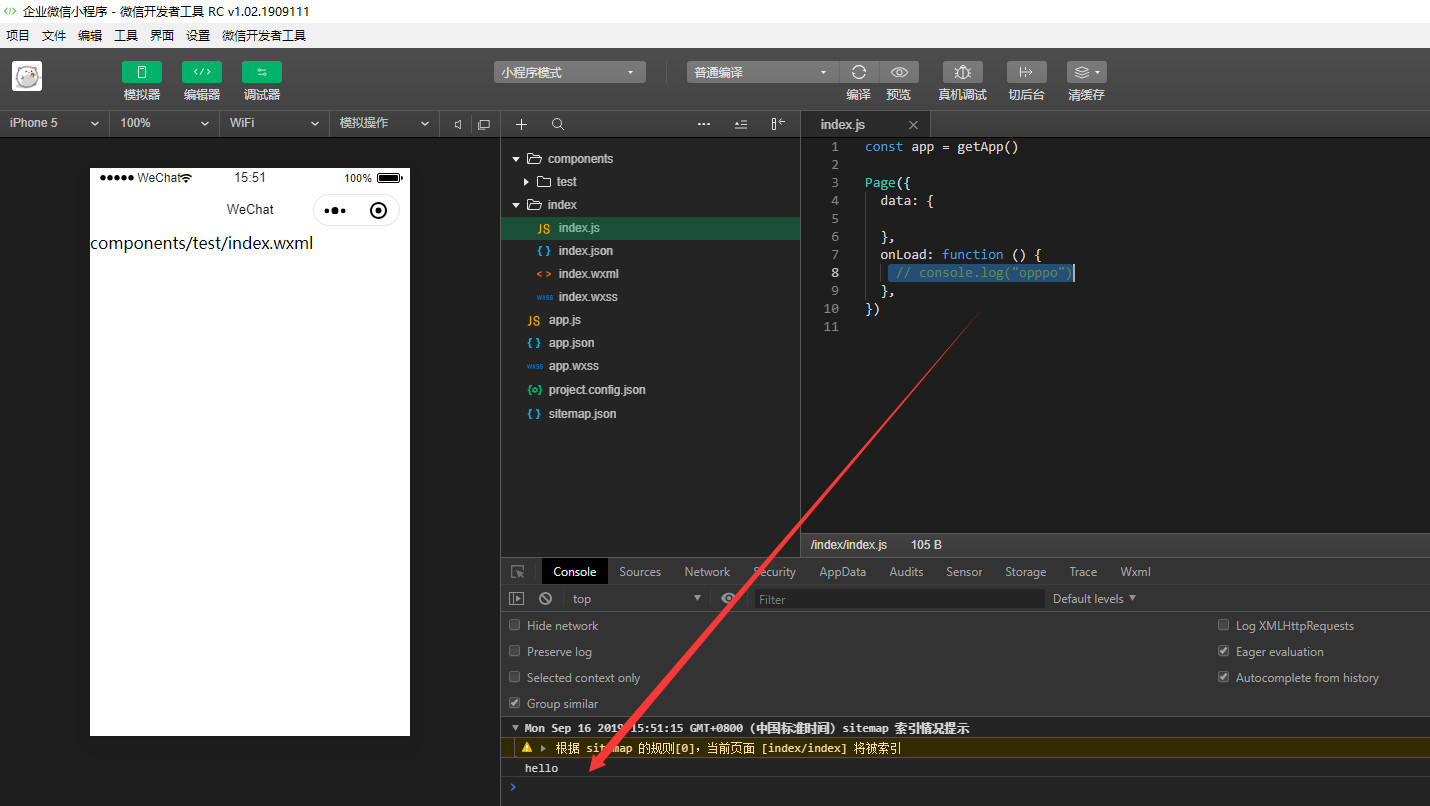The image size is (1430, 806).
Task: Collapse the index folder
Action: pos(516,205)
